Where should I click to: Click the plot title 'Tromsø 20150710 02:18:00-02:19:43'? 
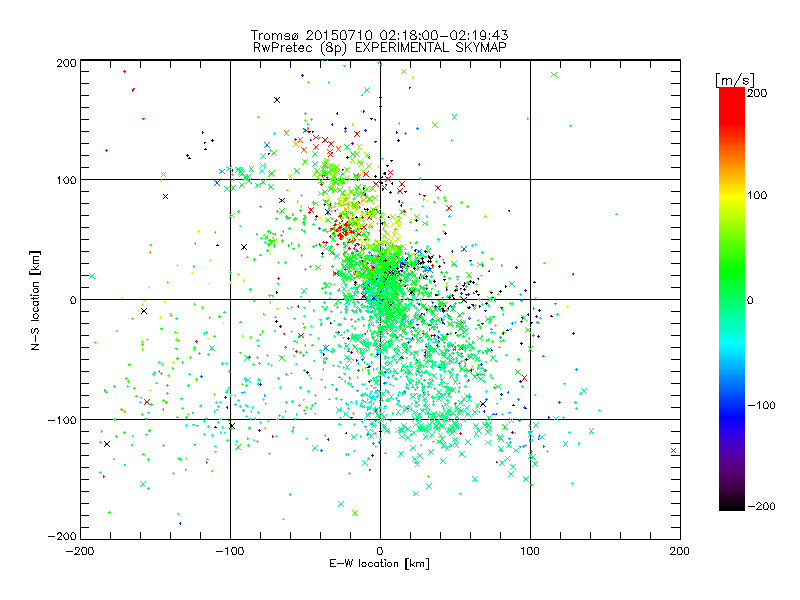379,35
